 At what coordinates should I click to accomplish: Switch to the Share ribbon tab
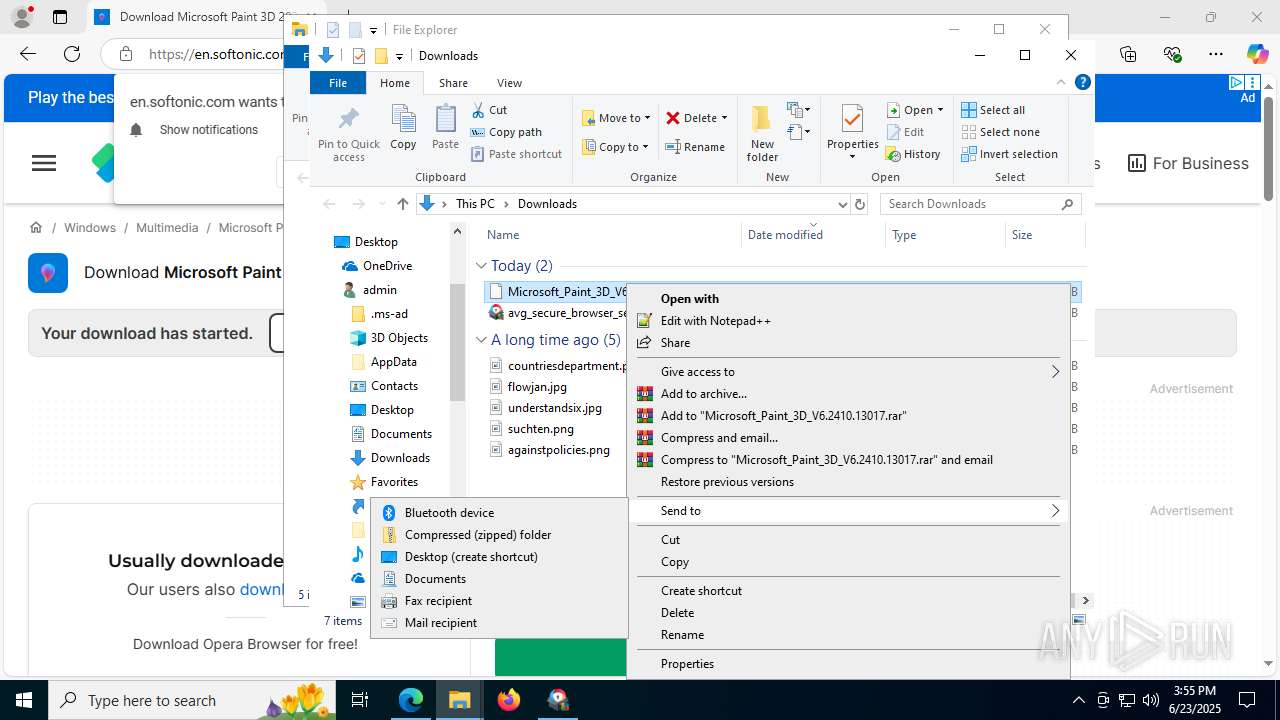coord(453,83)
